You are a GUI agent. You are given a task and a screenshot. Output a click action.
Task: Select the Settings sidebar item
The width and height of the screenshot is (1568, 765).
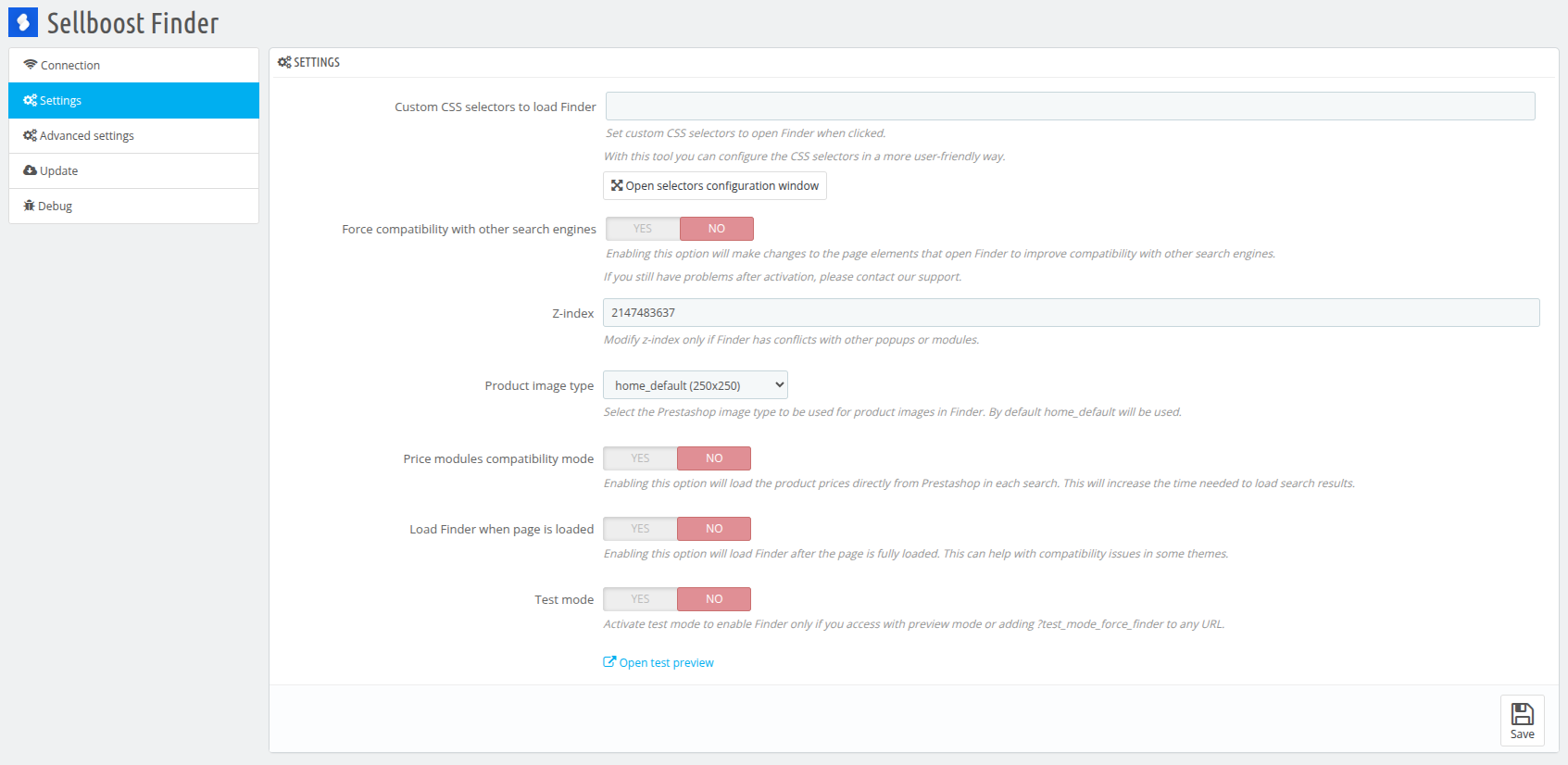133,100
